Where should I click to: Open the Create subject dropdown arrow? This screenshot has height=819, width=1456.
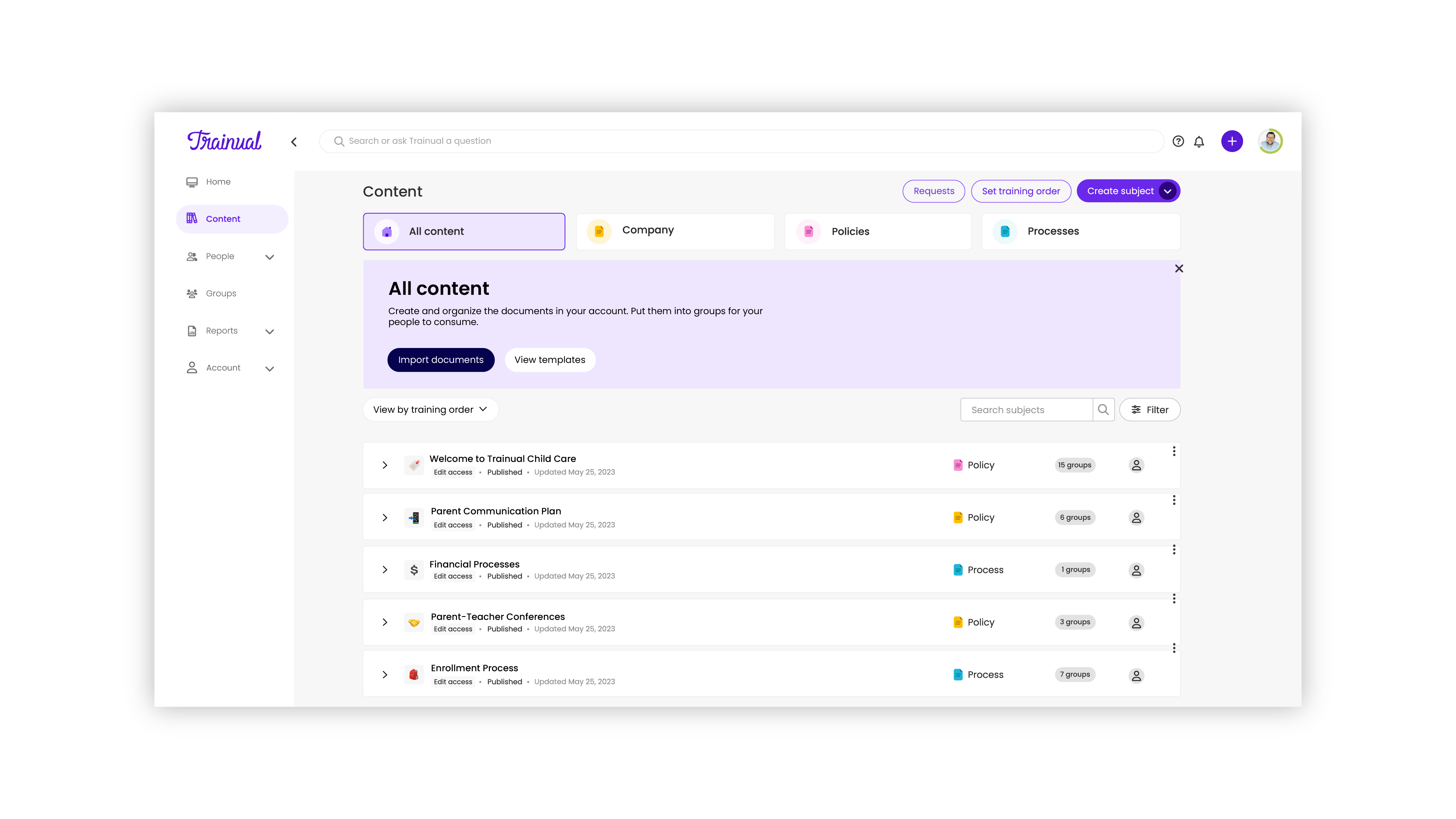1167,191
